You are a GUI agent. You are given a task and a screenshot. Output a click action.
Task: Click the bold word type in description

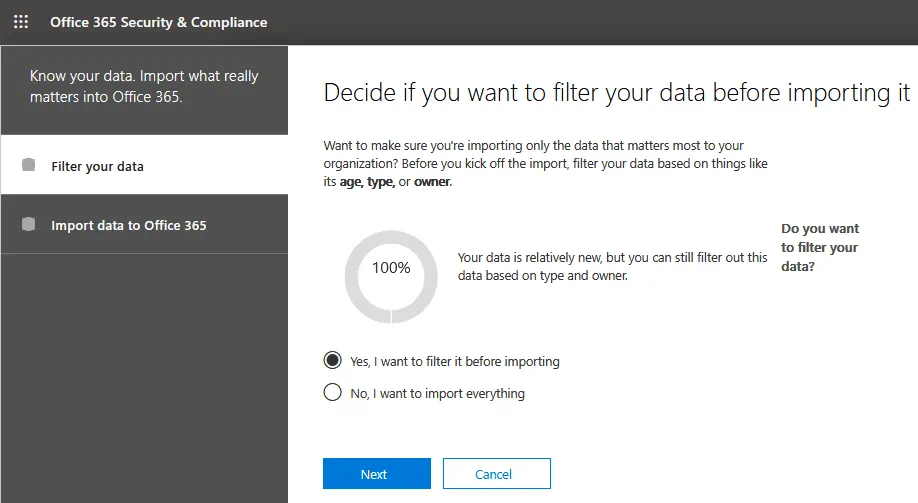[389, 182]
